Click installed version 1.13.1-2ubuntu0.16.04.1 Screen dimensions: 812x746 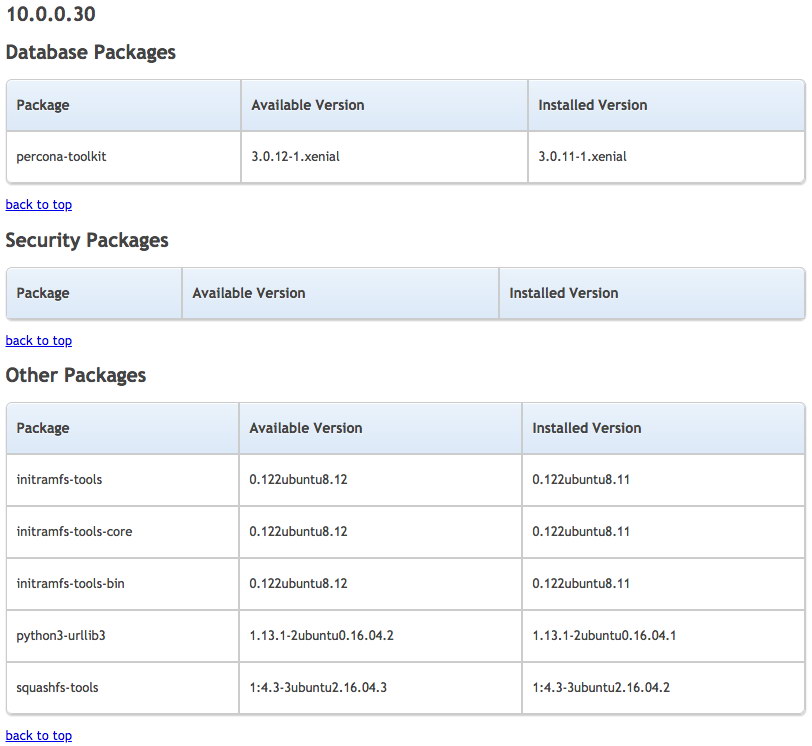click(604, 635)
